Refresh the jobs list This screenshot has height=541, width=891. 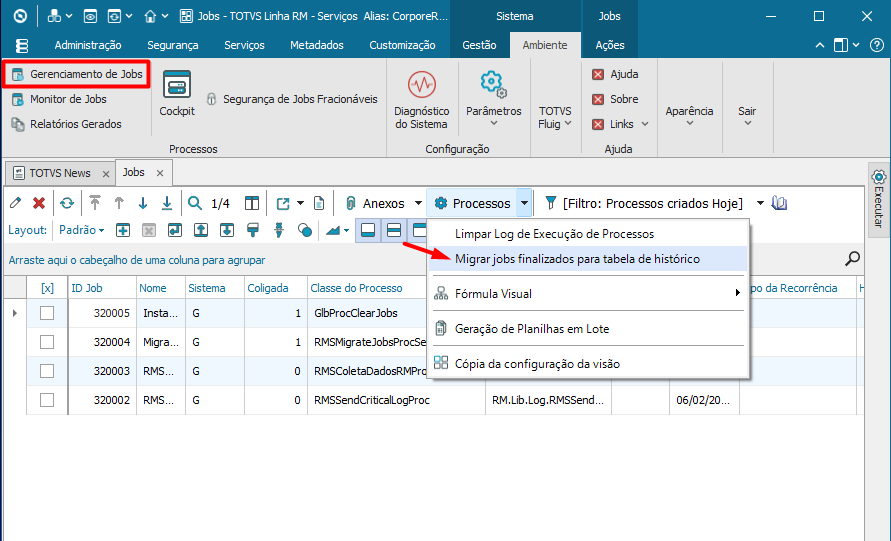[67, 203]
